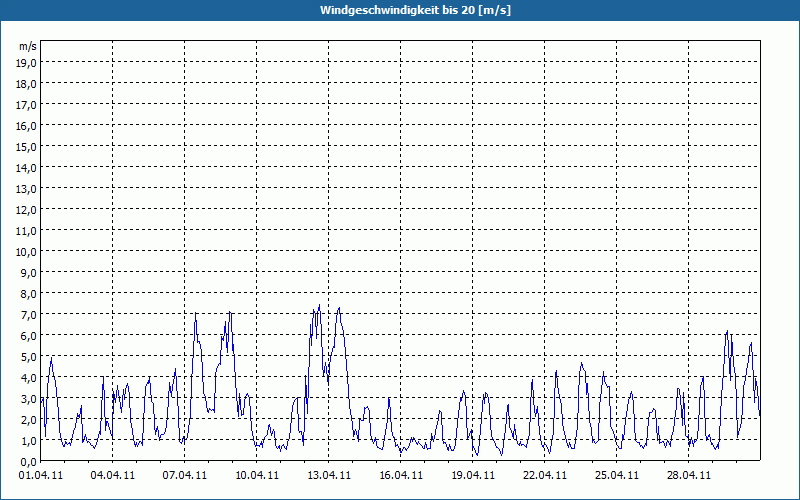The height and width of the screenshot is (500, 800).
Task: Click the y-axis label 1,0
Action: coord(29,441)
